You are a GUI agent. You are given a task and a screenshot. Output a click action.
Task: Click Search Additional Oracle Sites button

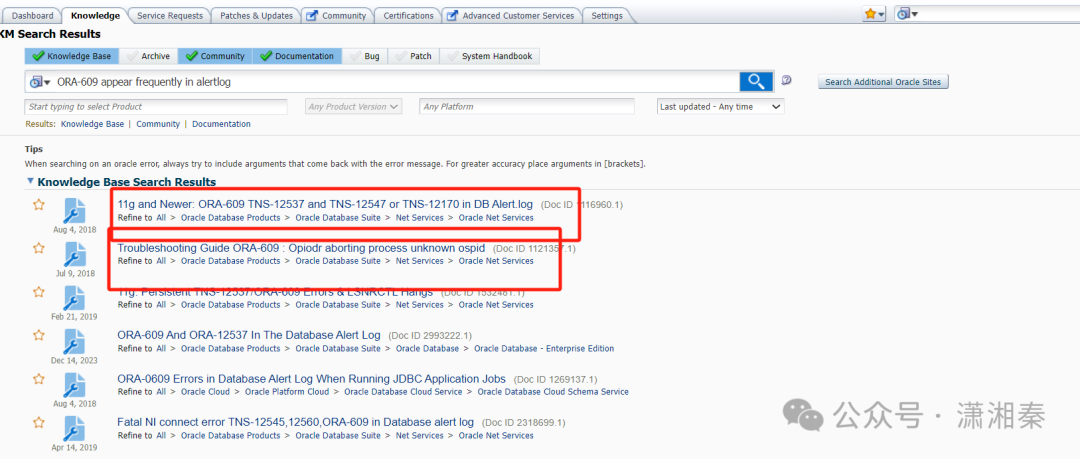pos(882,81)
